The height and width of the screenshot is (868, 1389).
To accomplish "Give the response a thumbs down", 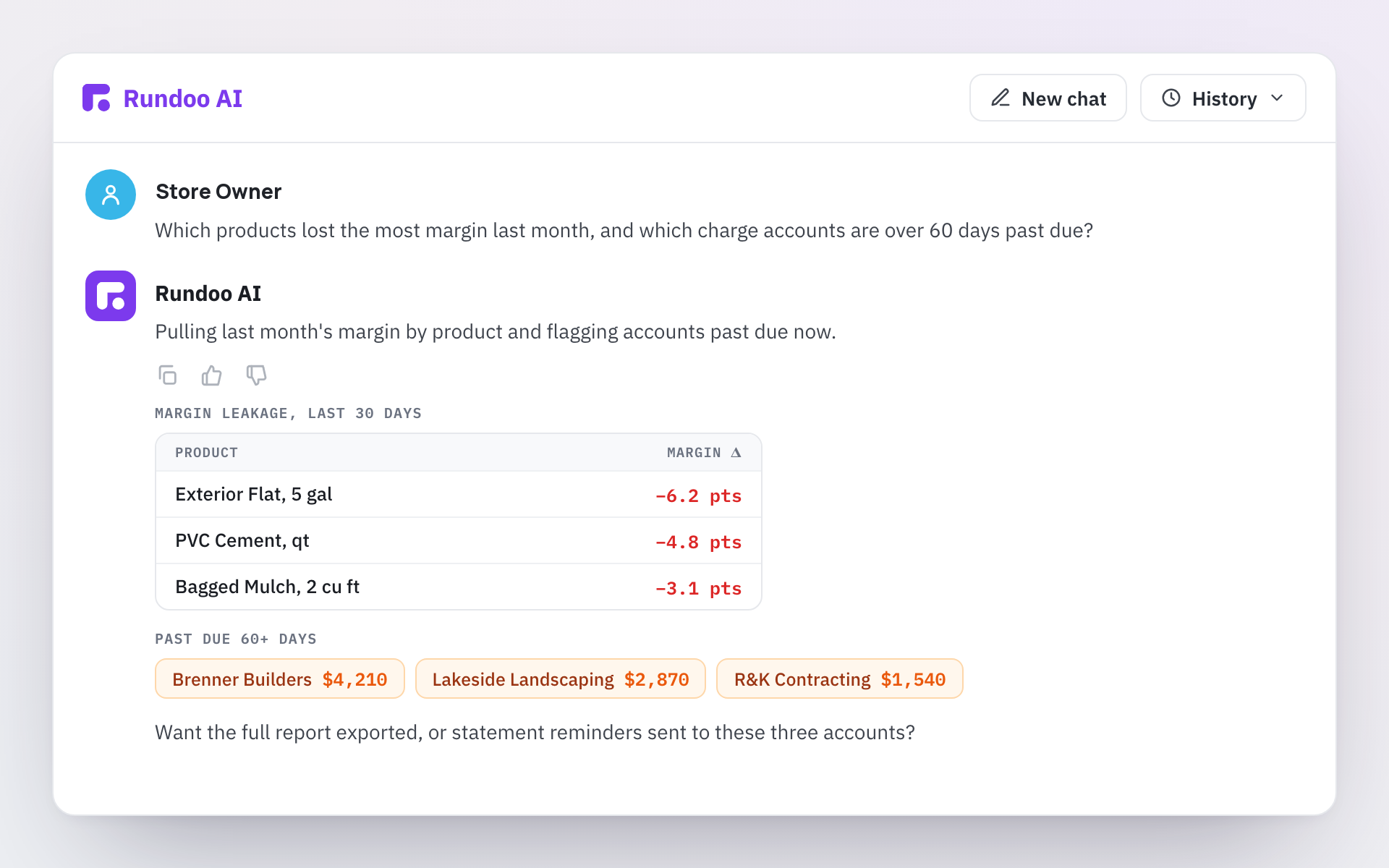I will coord(256,375).
